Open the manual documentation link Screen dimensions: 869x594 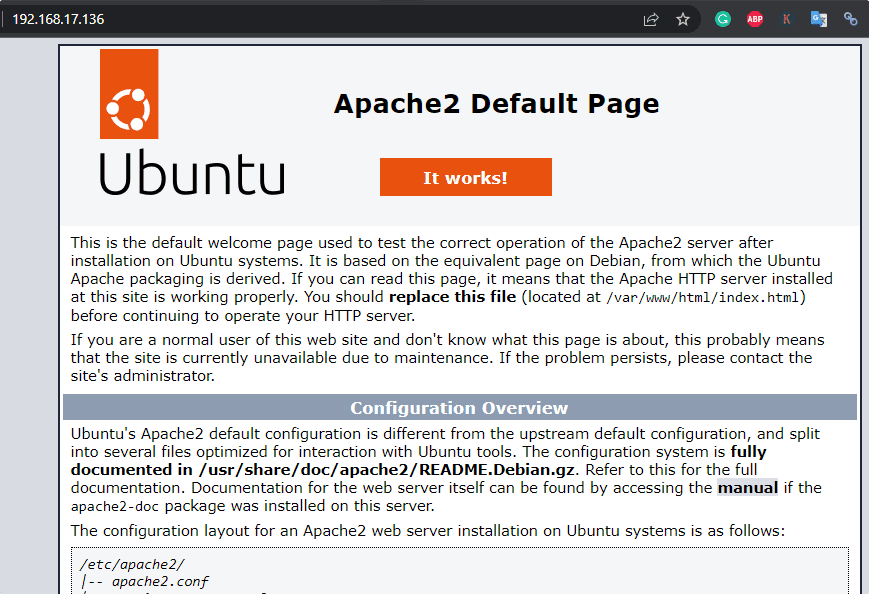(x=747, y=488)
